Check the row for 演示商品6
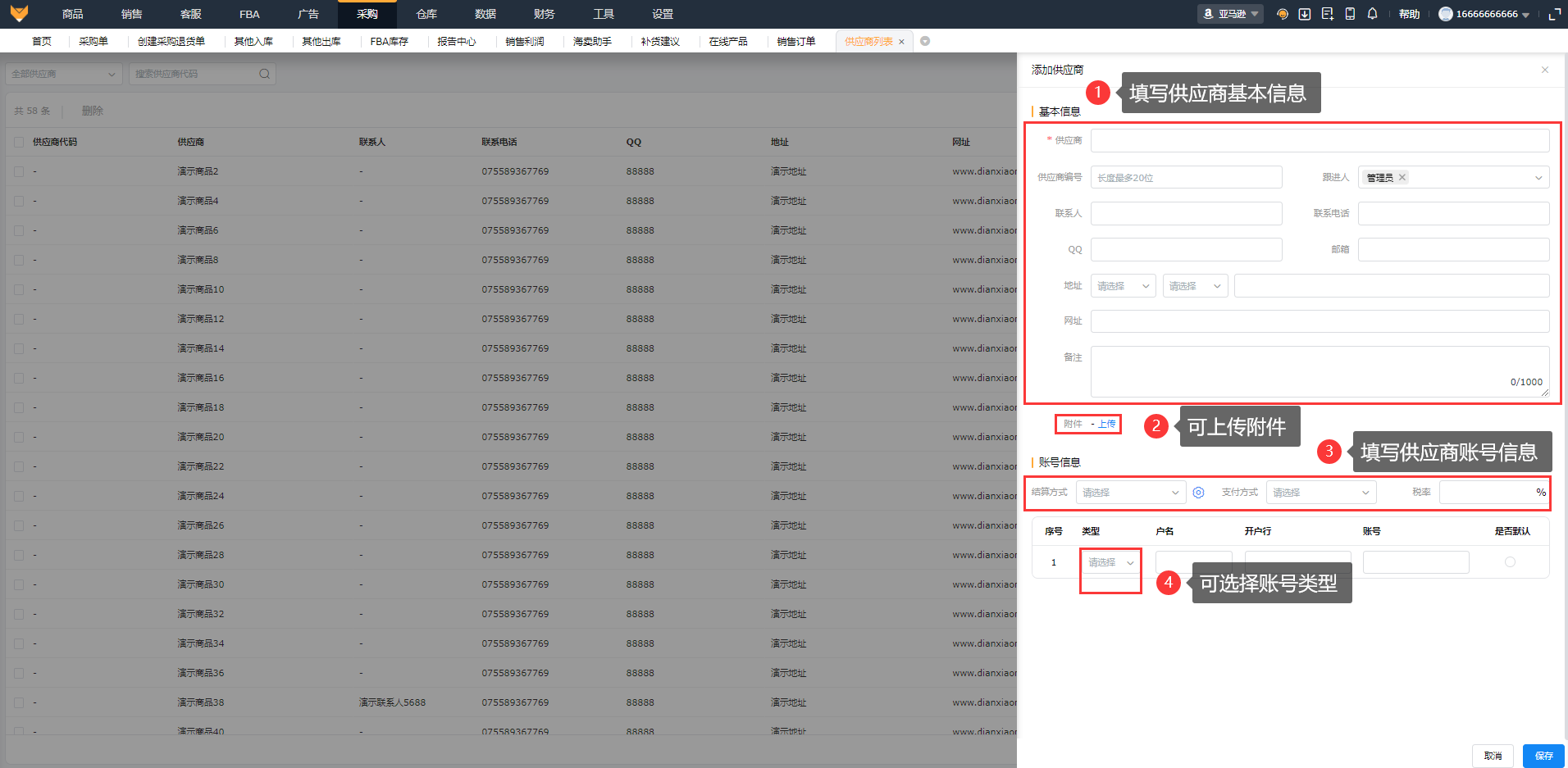 coord(19,230)
